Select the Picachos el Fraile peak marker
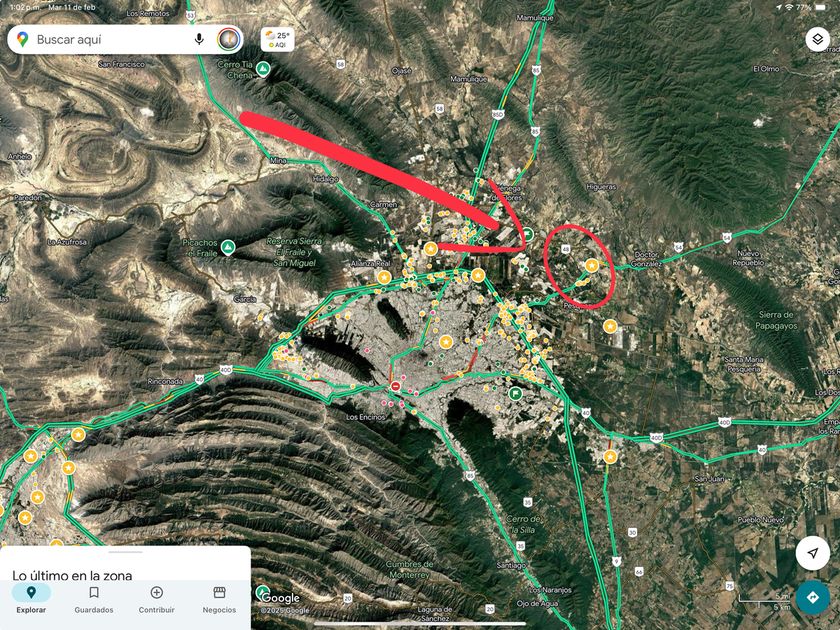 point(228,248)
